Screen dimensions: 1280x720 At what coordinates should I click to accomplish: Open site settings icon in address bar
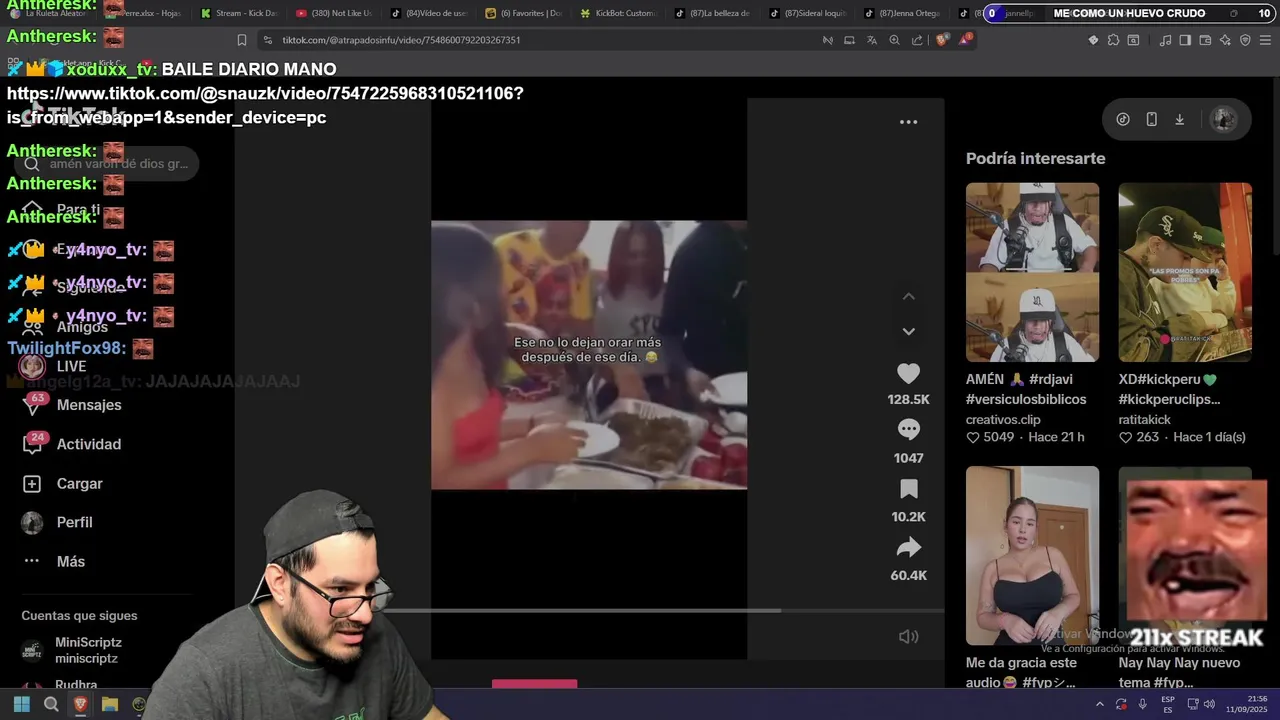tap(267, 40)
